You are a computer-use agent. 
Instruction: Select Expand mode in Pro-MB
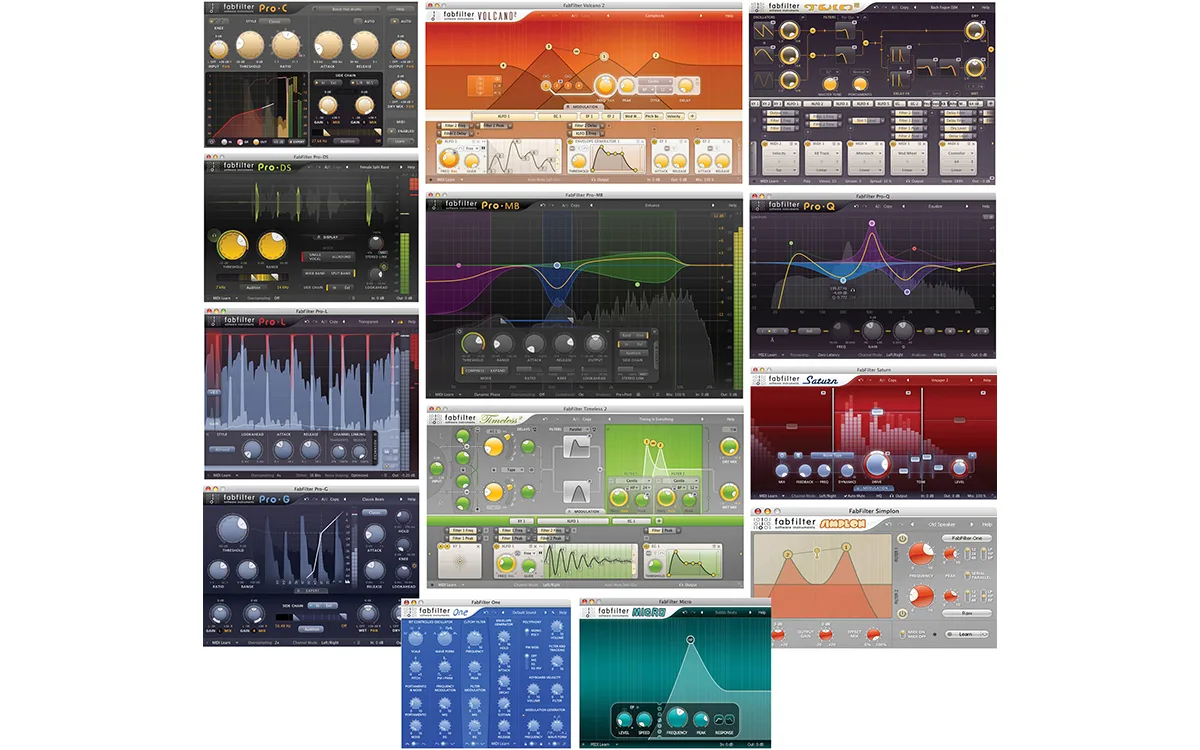tap(498, 370)
